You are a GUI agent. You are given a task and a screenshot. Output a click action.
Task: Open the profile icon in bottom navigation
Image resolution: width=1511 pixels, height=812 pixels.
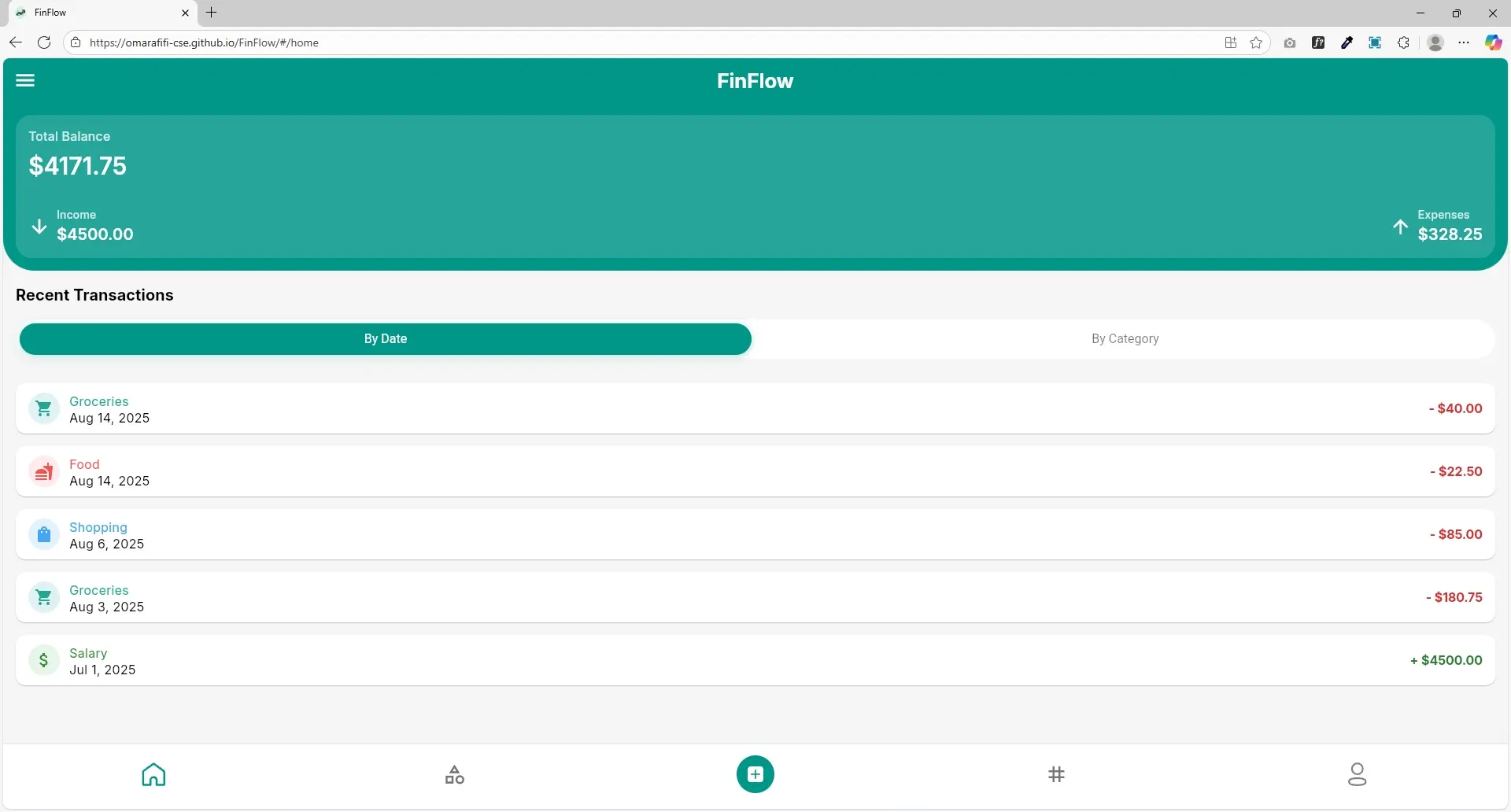[1358, 774]
